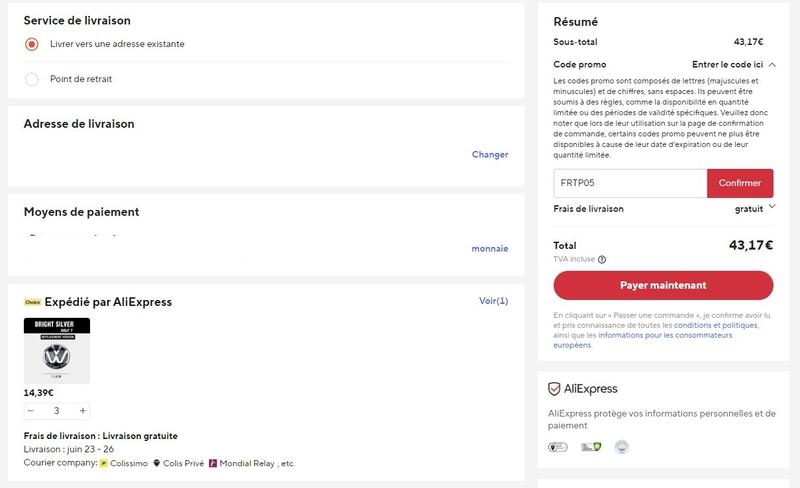Viewport: 800px width, 488px height.
Task: Click 'Voir(1)' for shipped items
Action: (x=493, y=301)
